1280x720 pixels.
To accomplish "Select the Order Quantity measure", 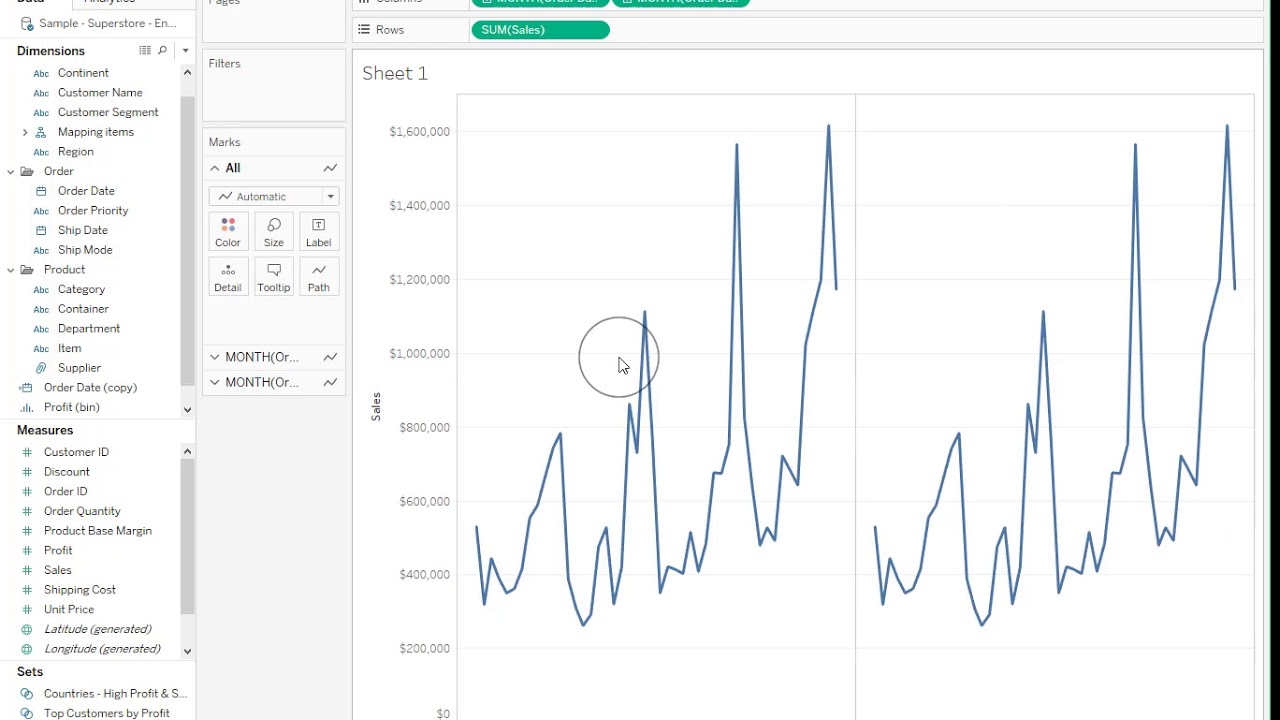I will click(x=82, y=511).
